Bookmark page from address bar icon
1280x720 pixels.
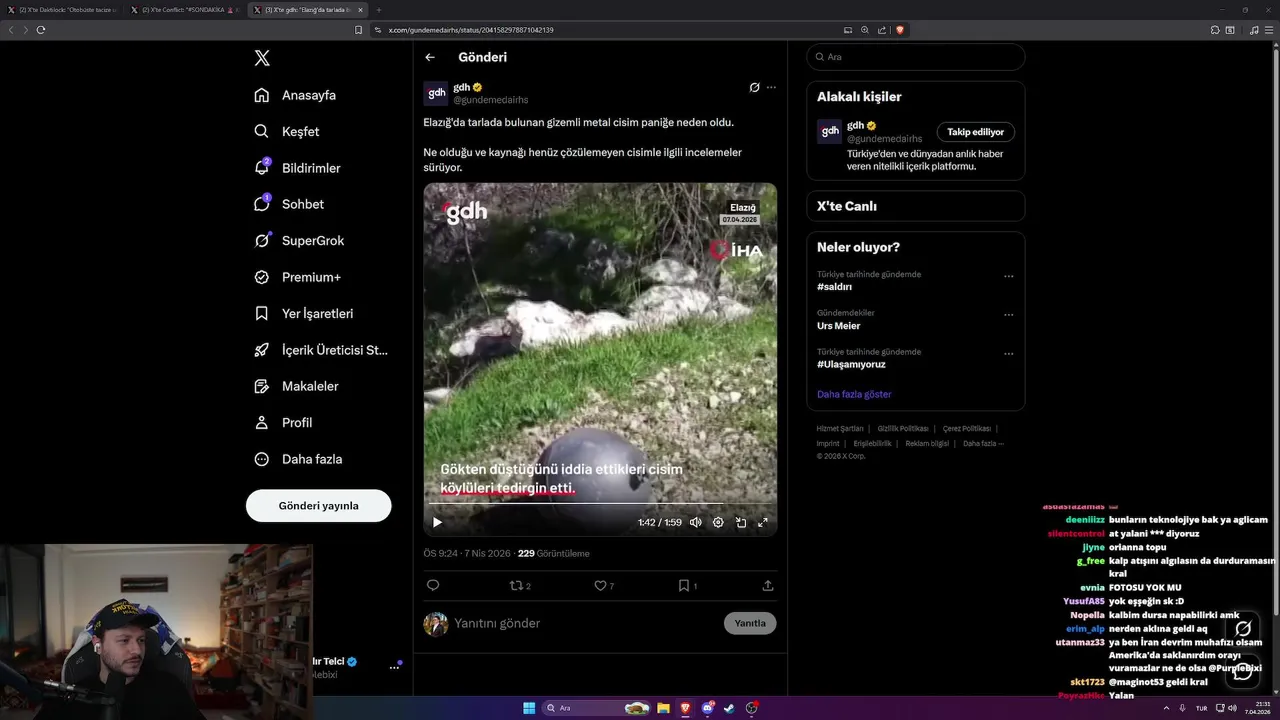pos(359,30)
